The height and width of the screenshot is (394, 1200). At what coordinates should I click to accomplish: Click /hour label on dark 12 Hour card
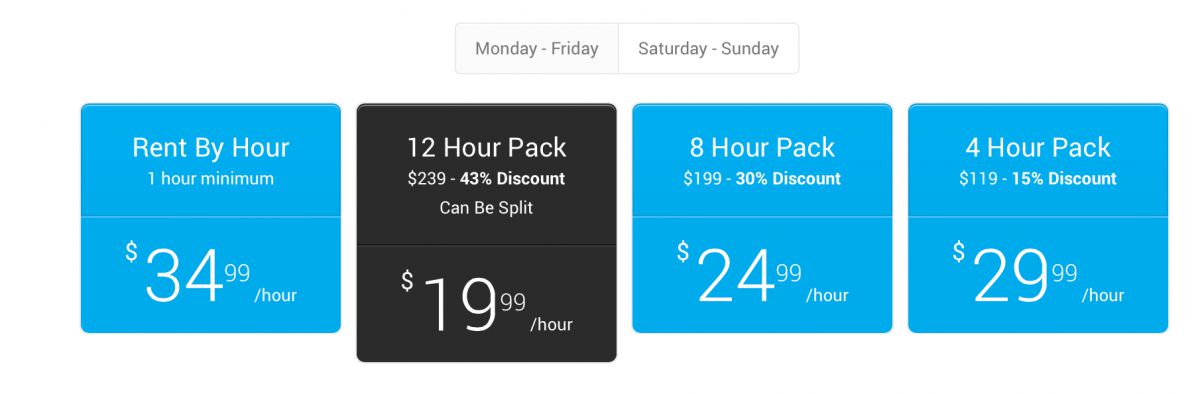(x=551, y=324)
